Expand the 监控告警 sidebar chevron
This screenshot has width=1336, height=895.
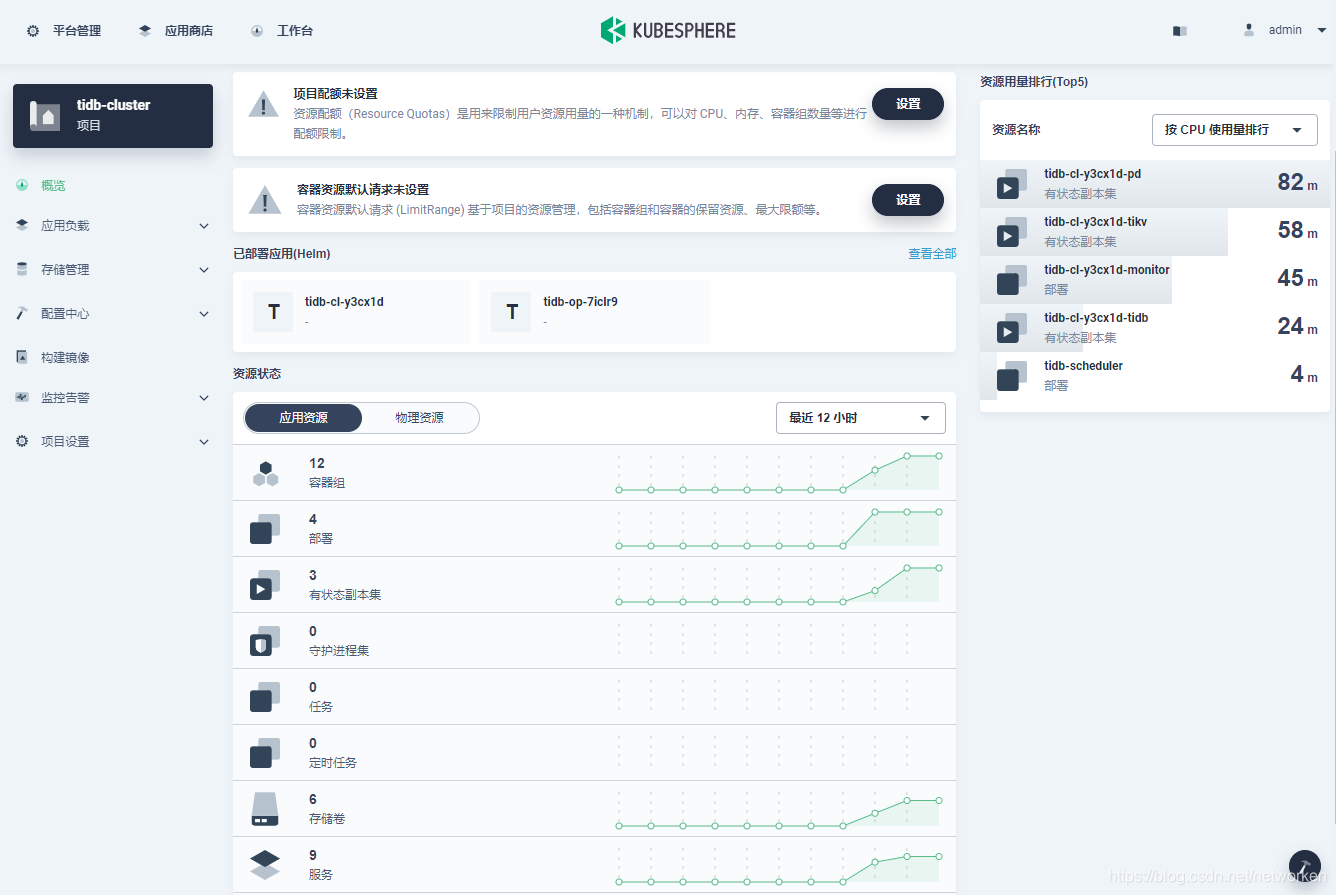[x=204, y=398]
